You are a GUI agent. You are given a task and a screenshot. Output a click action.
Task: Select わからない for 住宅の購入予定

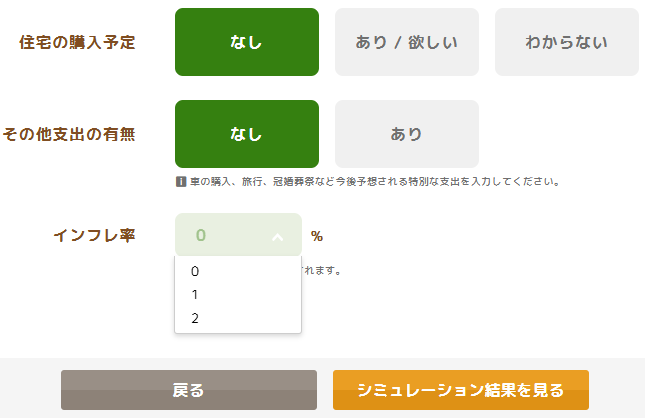click(x=567, y=42)
